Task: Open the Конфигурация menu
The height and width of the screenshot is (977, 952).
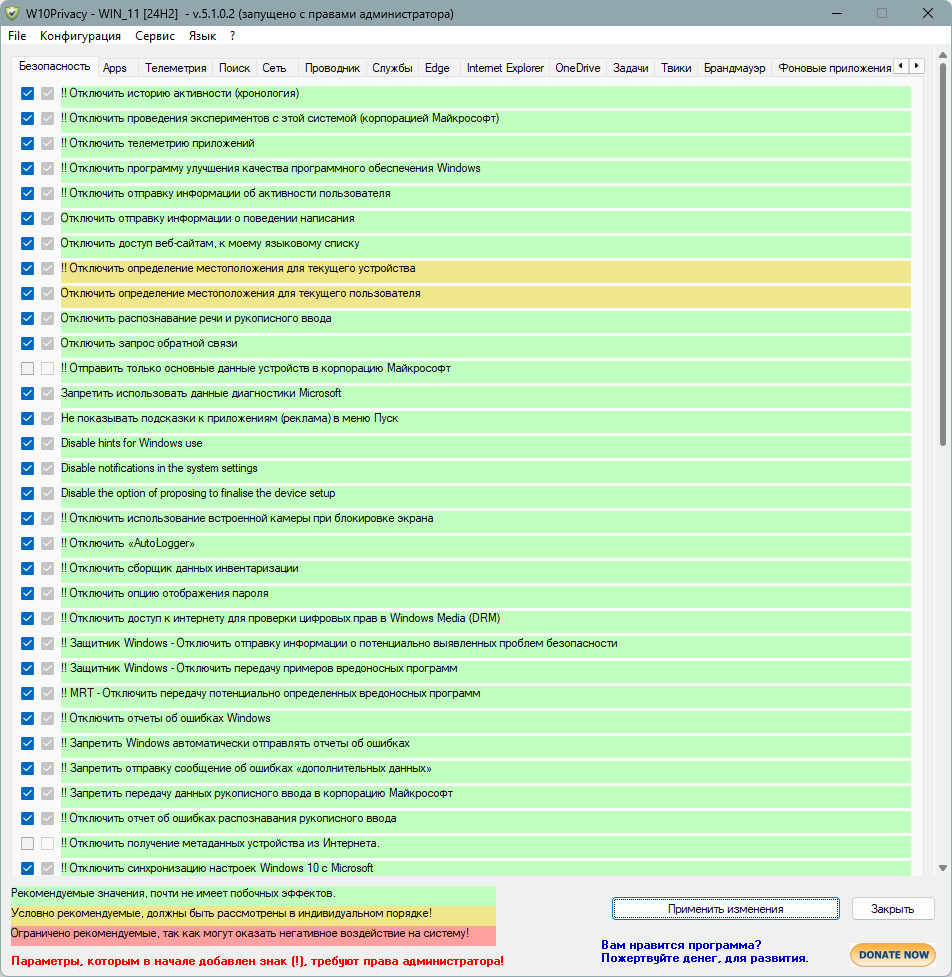Action: click(x=80, y=36)
